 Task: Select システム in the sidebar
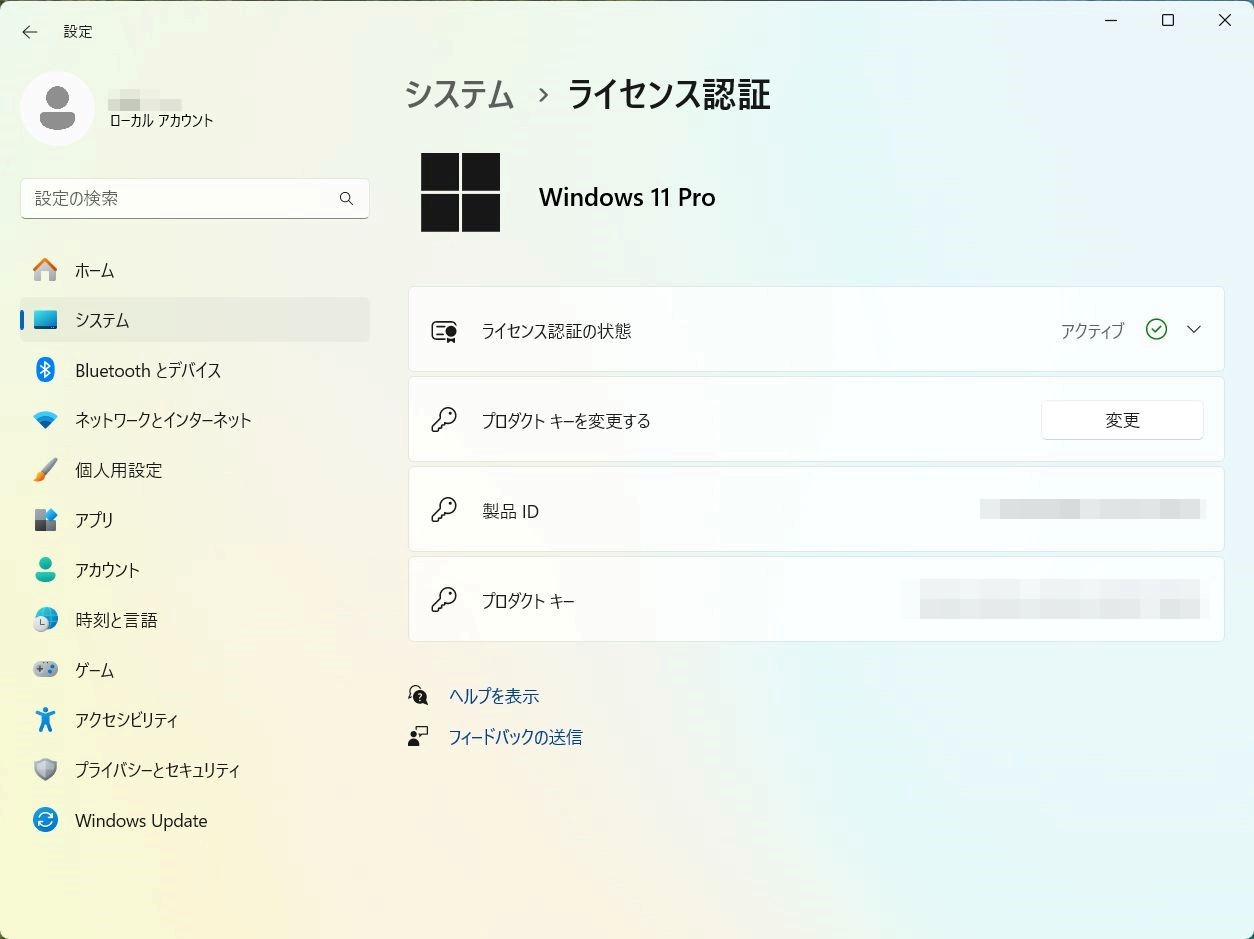[x=195, y=320]
